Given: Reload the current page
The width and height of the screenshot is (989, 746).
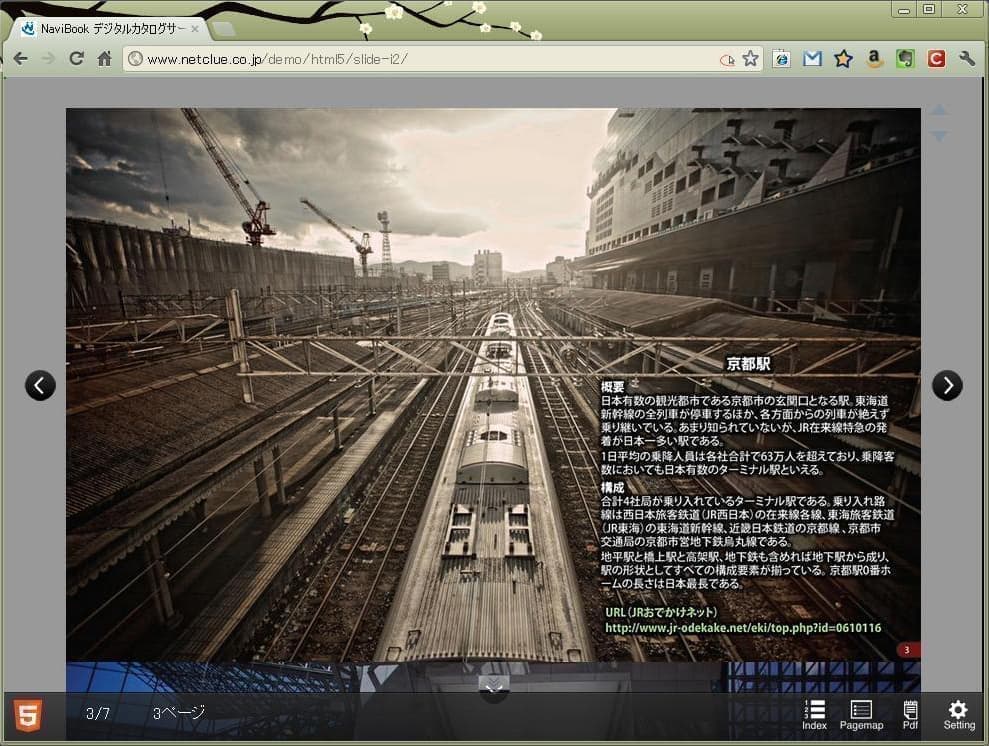Looking at the screenshot, I should pyautogui.click(x=76, y=59).
